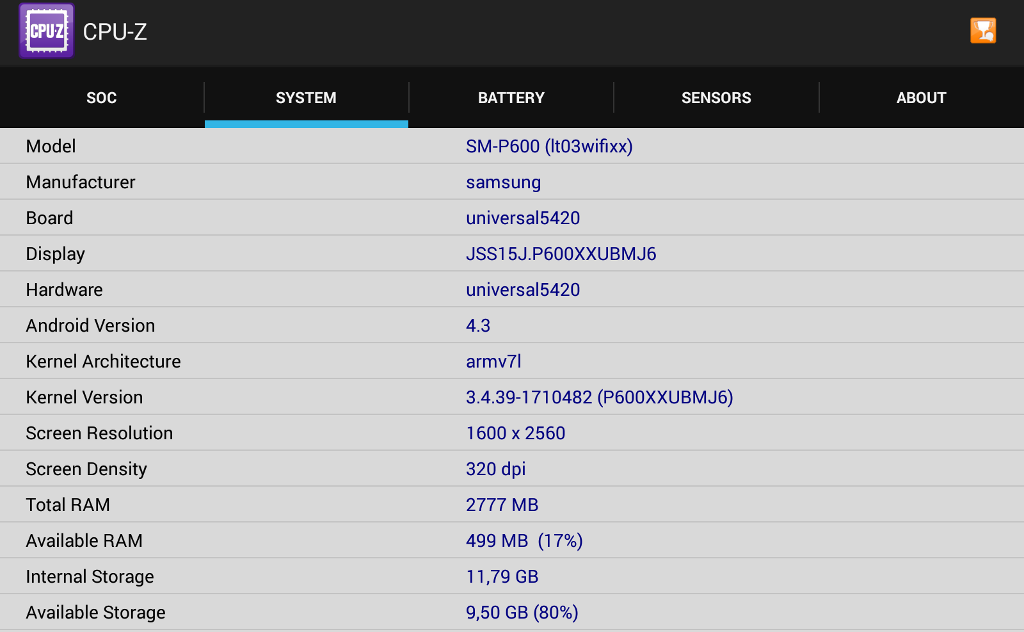Click the CPU-Z app logo icon
Image resolution: width=1024 pixels, height=632 pixels.
pos(46,31)
